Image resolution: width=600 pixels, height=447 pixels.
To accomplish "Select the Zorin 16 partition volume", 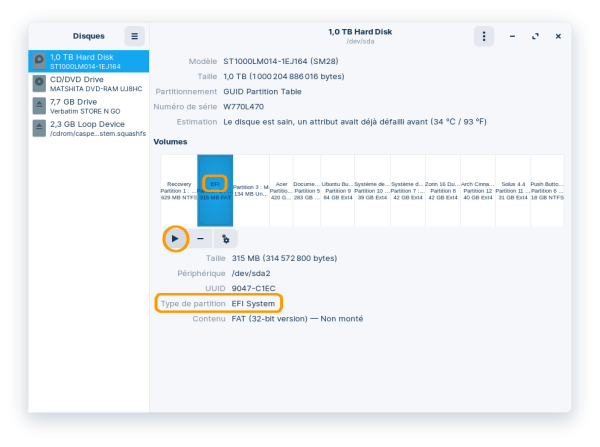I will [441, 190].
